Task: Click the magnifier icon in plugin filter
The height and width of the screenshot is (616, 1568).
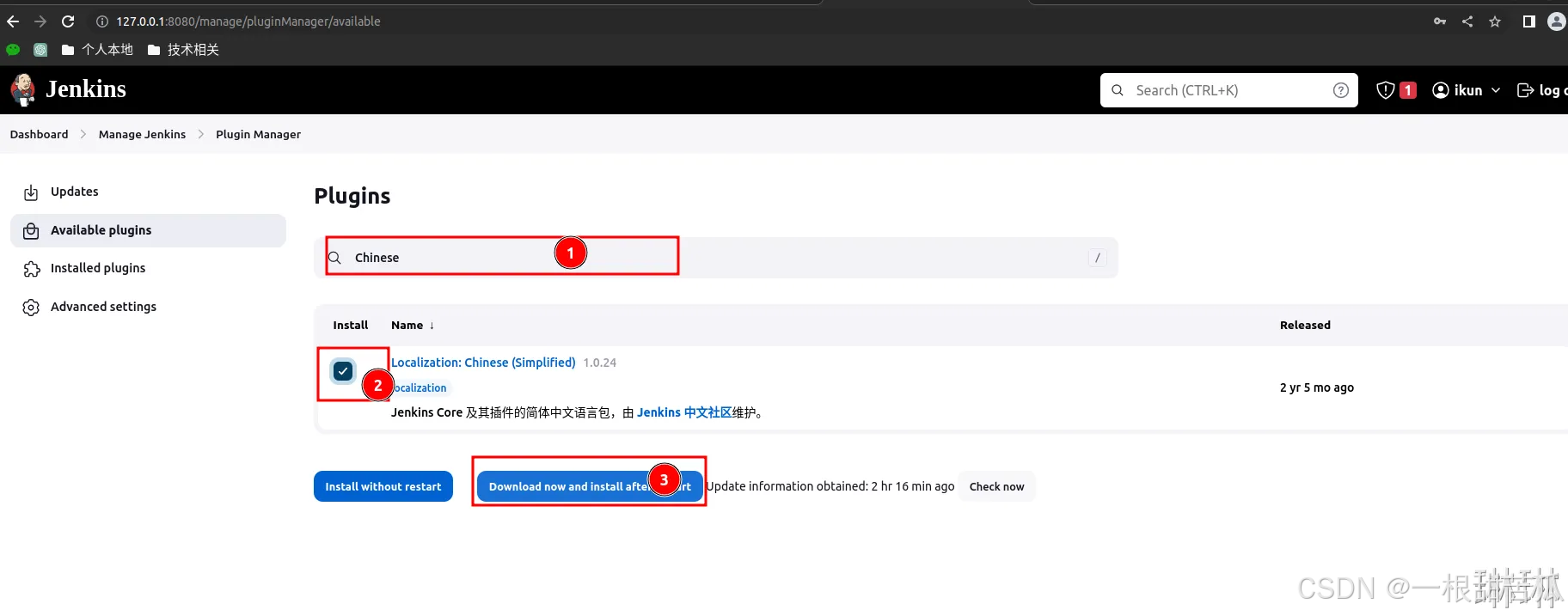Action: click(x=335, y=258)
